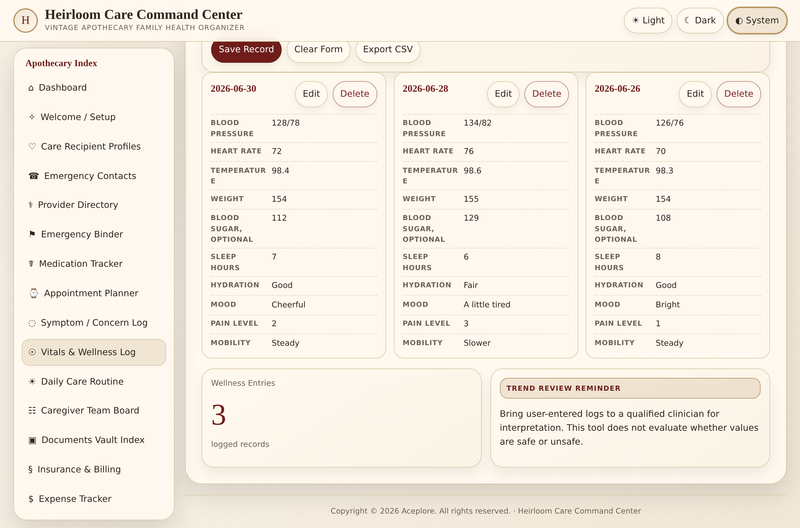This screenshot has width=800, height=528.
Task: Click the heart icon beside Care Recipient Profiles
Action: coord(32,146)
